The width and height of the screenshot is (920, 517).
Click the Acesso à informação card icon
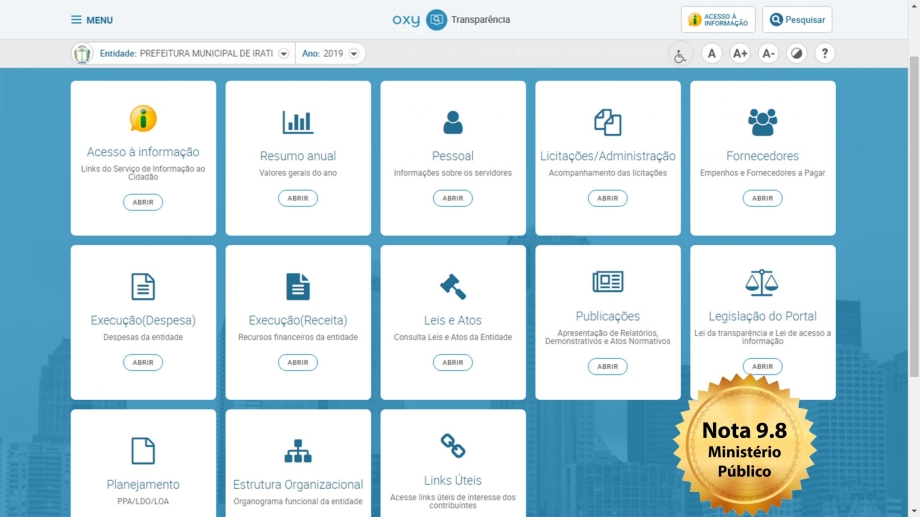coord(143,119)
